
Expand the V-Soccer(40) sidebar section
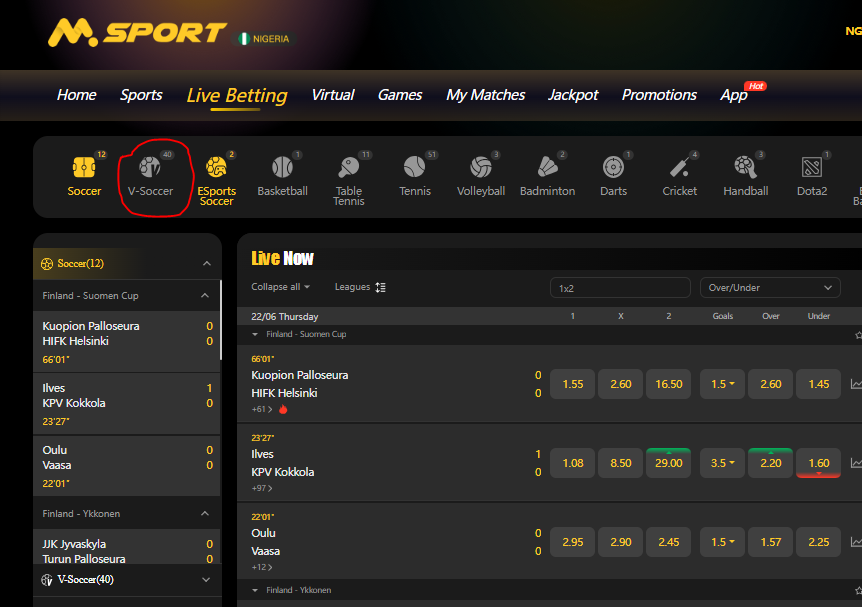tap(206, 580)
